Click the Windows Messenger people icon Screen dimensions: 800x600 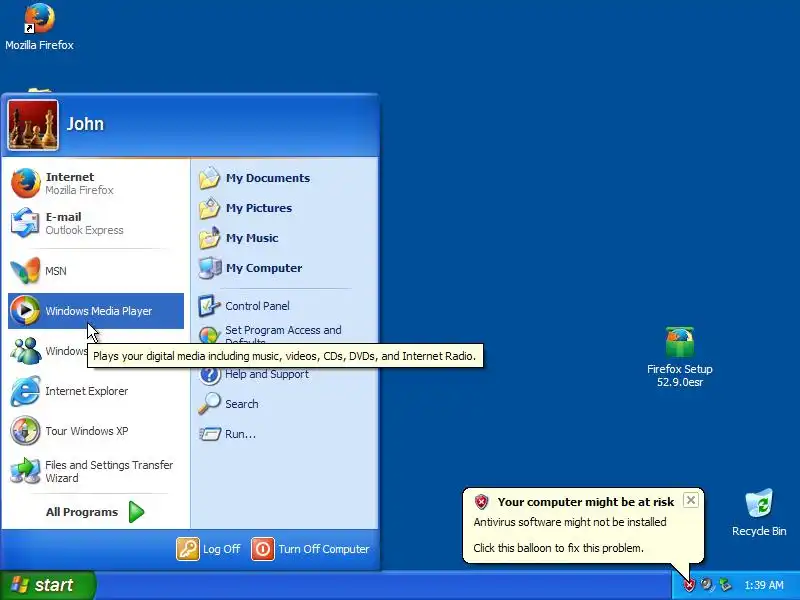pyautogui.click(x=26, y=351)
